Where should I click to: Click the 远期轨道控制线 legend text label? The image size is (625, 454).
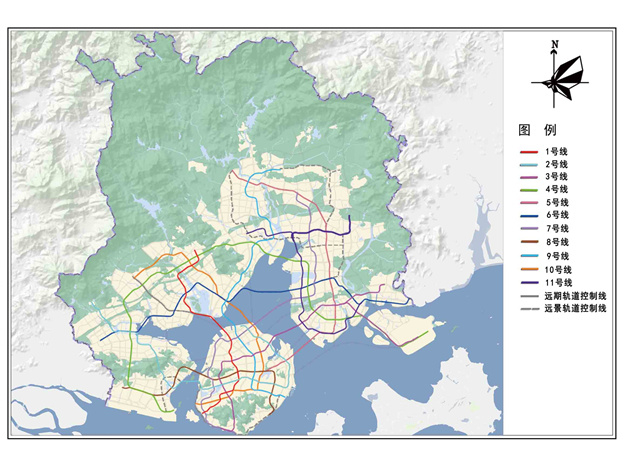coord(578,296)
